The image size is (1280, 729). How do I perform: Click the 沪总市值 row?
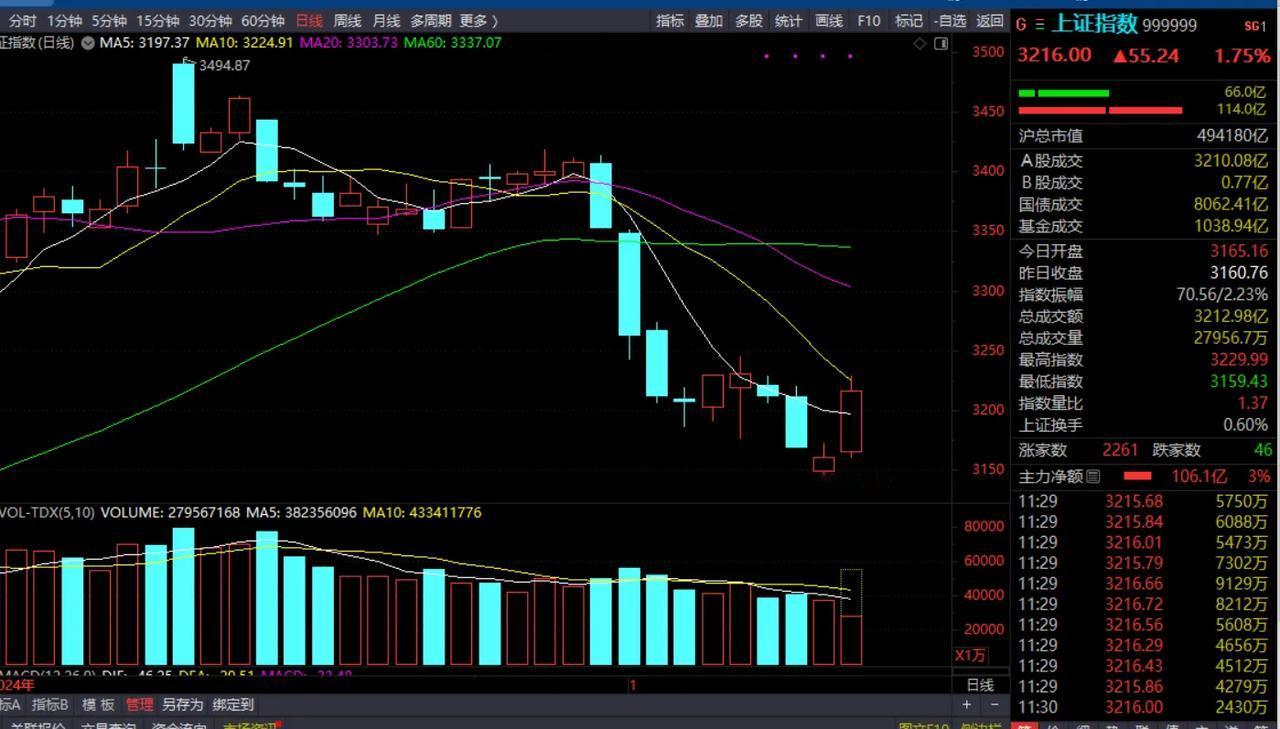point(1143,135)
